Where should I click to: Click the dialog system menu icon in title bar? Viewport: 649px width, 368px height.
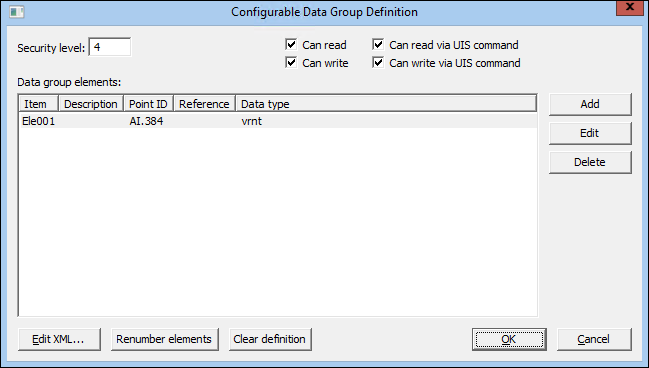[x=17, y=12]
